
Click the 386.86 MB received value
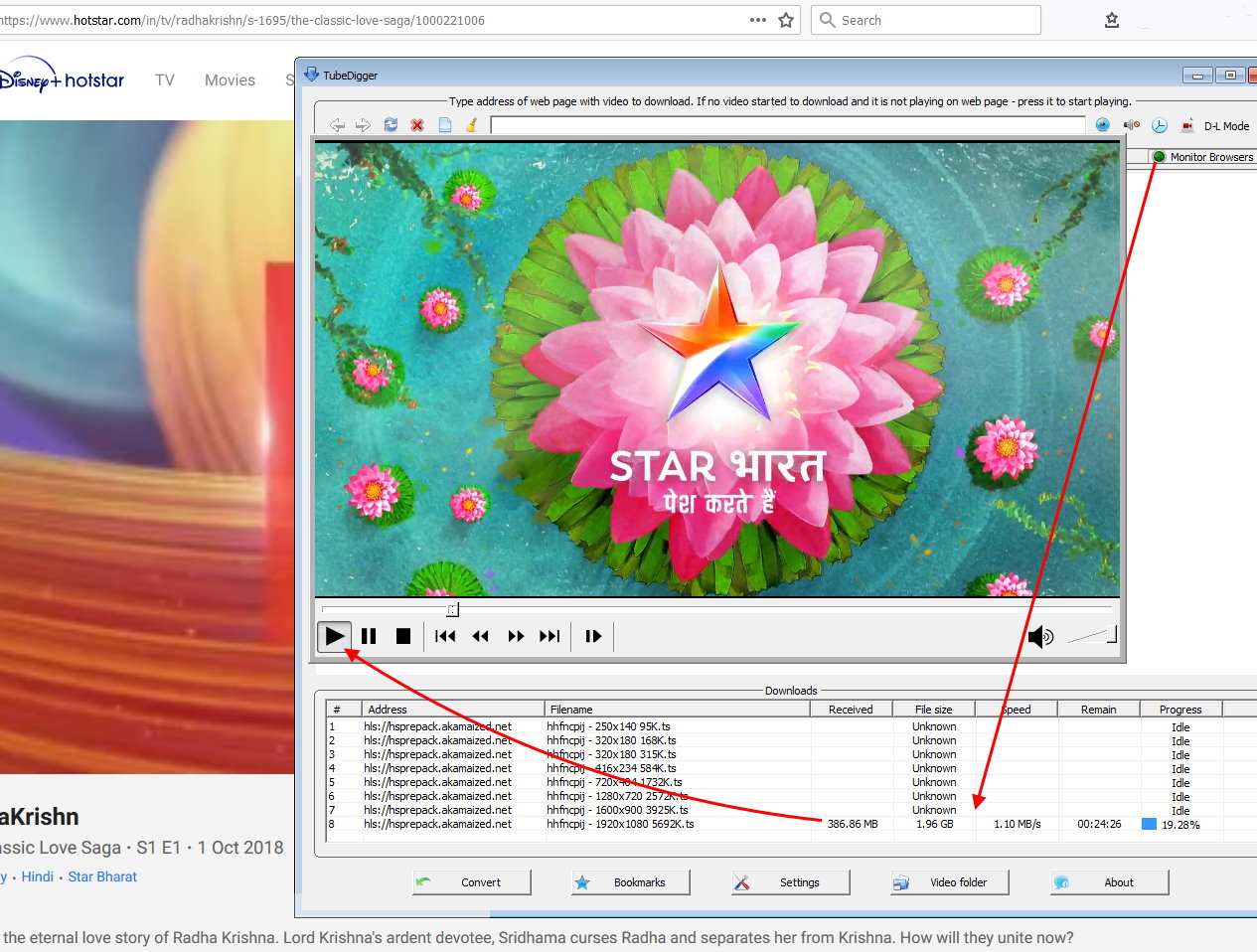click(853, 824)
